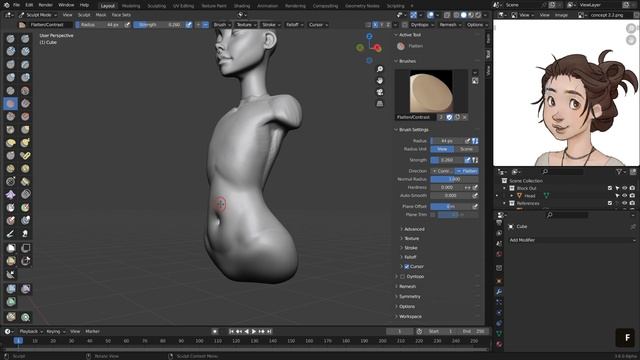Expand the Advanced section in the Tool panel

coord(414,229)
